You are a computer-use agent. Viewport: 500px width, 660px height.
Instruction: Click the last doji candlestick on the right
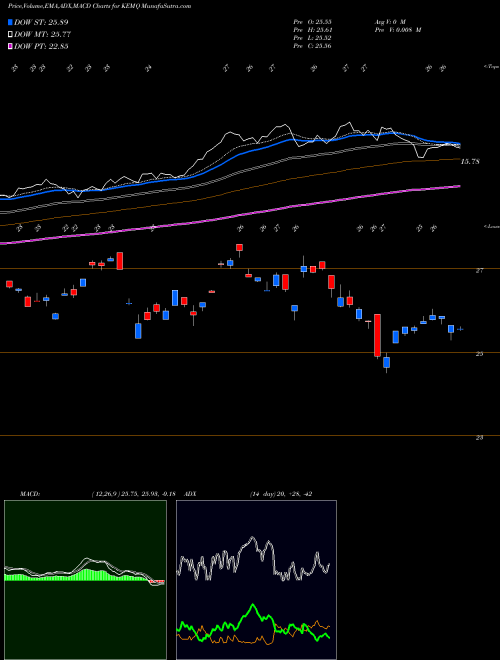pyautogui.click(x=460, y=329)
